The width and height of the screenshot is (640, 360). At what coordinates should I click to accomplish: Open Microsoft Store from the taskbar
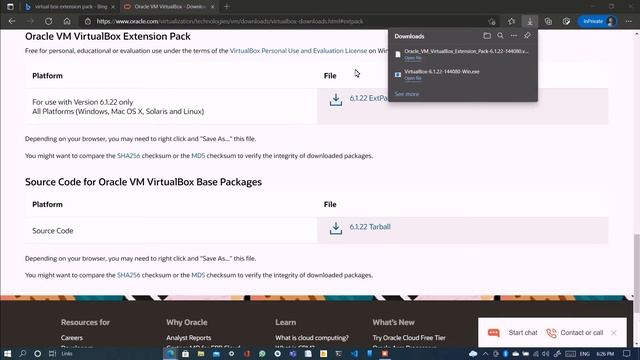click(185, 353)
